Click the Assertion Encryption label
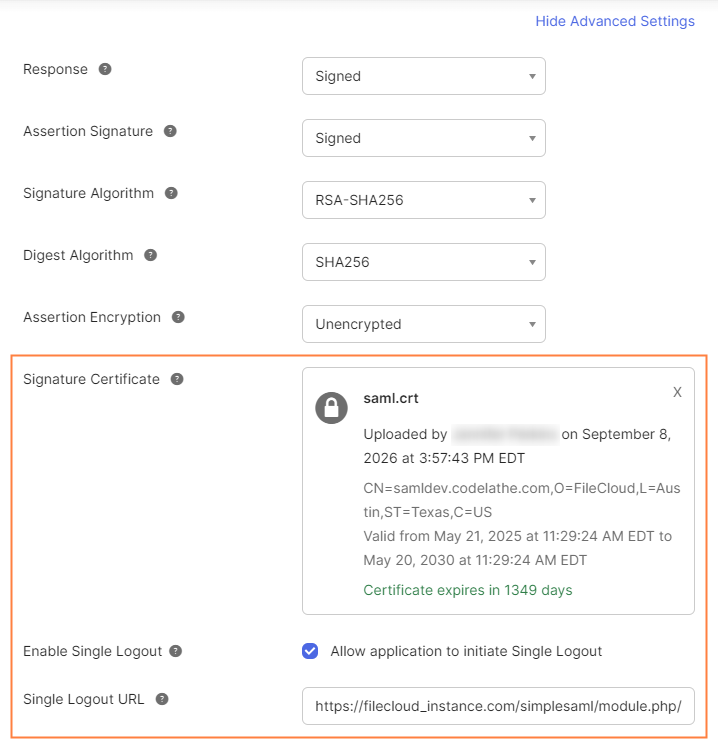 point(92,317)
